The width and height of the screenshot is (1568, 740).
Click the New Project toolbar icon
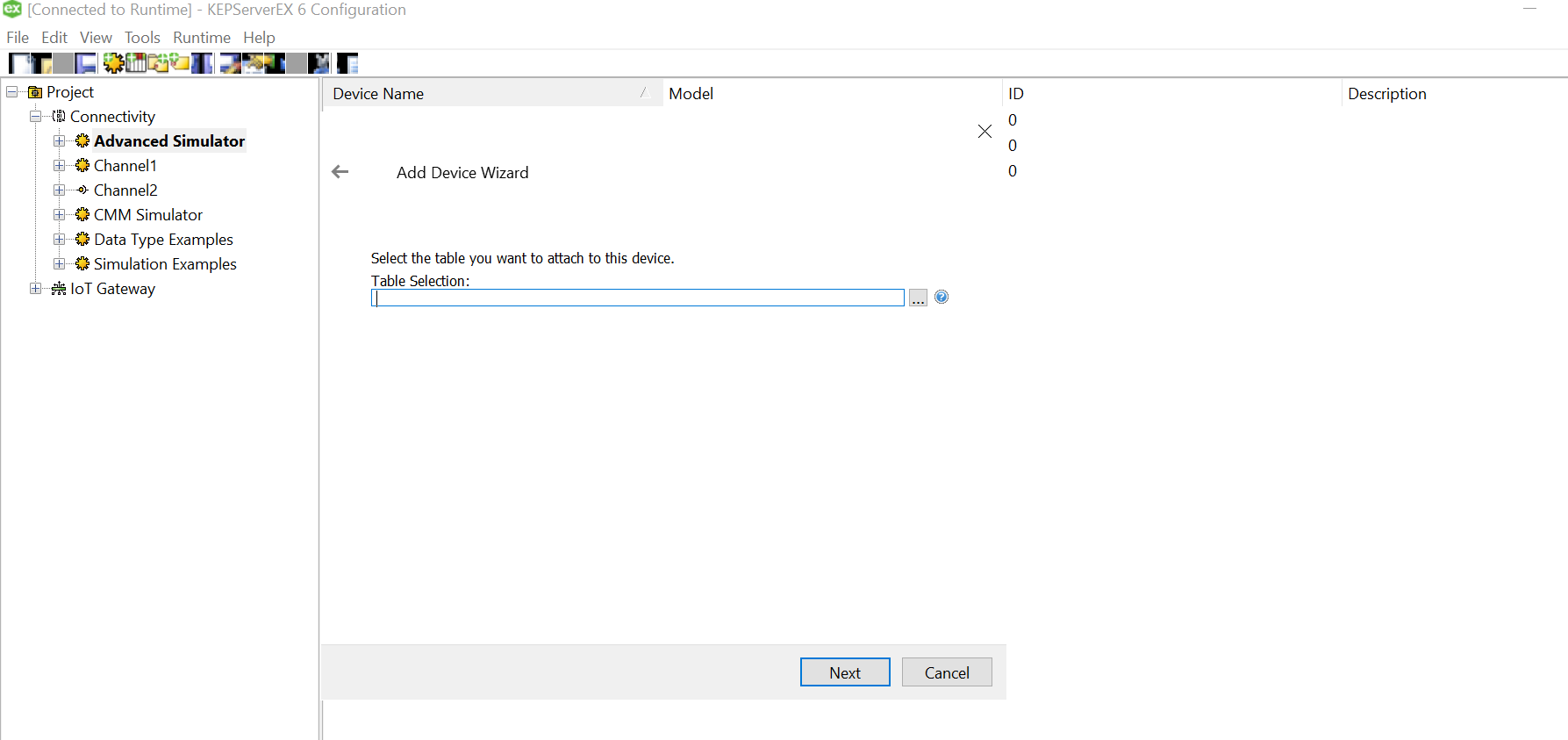18,63
